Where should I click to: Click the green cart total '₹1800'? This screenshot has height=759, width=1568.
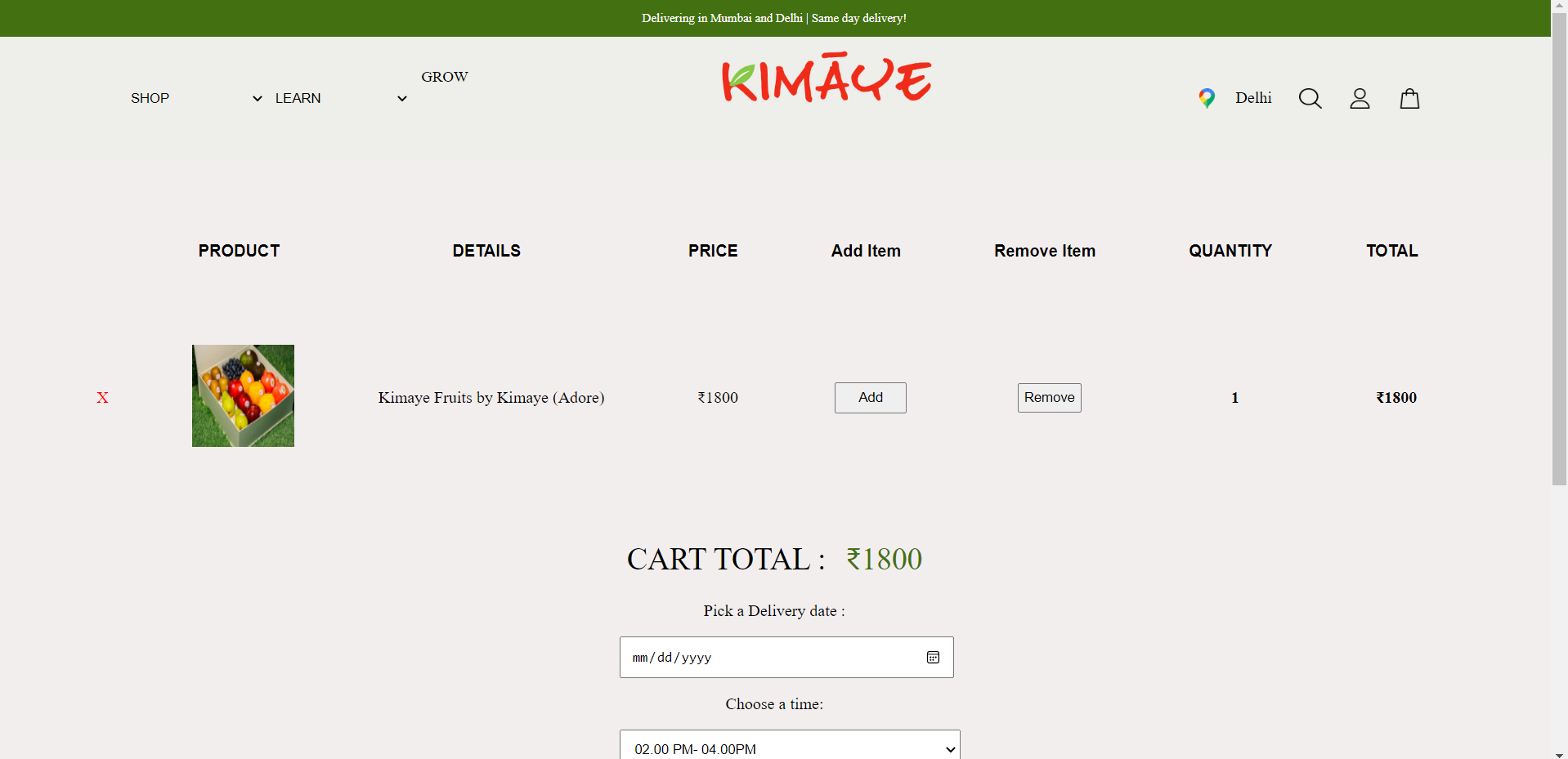[885, 560]
